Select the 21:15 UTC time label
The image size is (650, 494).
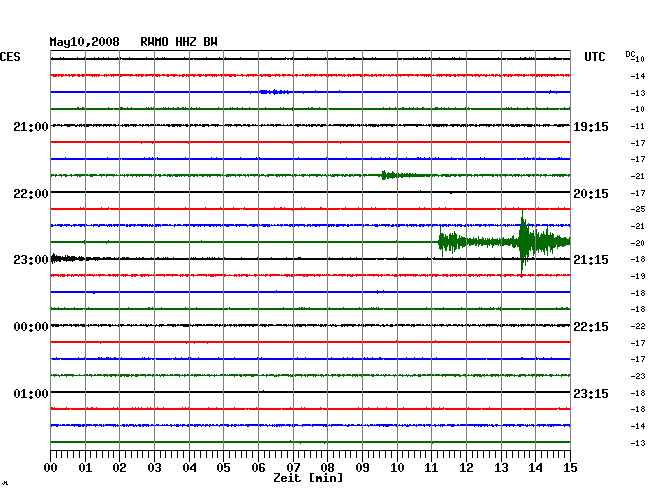(591, 260)
